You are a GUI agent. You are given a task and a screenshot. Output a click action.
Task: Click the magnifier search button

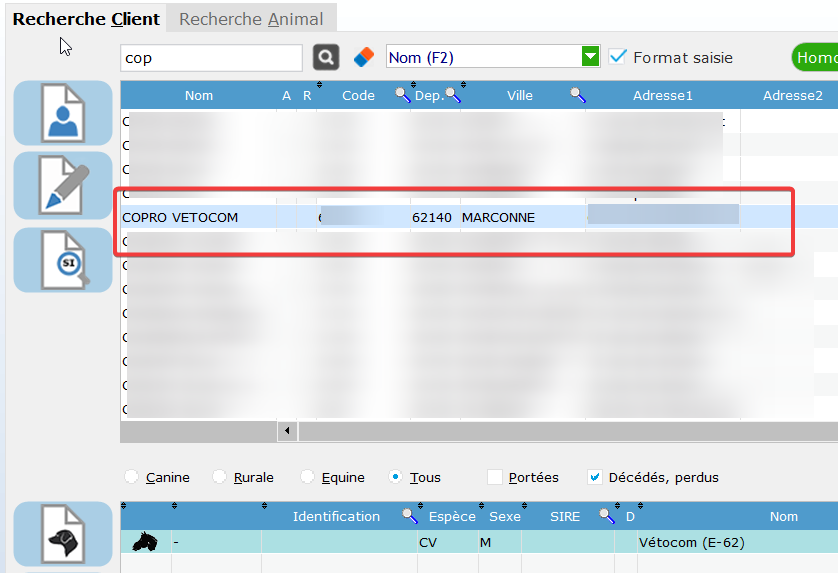coord(327,57)
